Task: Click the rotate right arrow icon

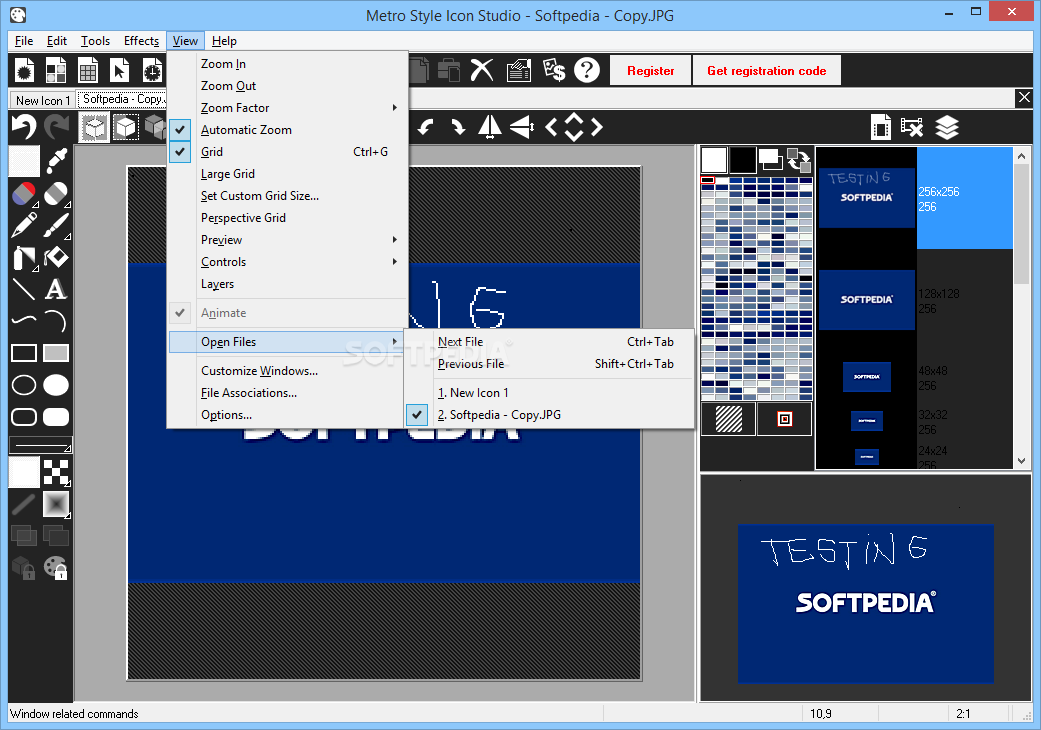Action: tap(458, 127)
